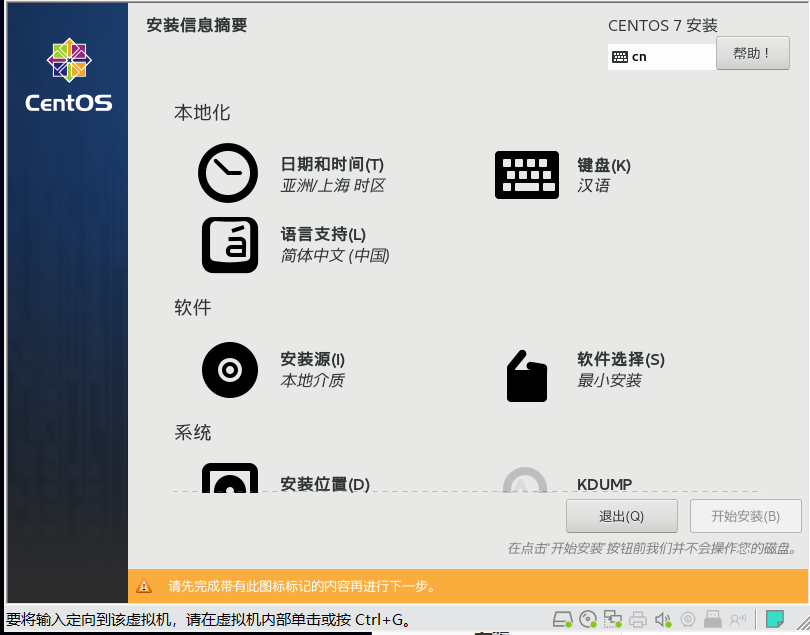Open 安装源(I) settings
Viewport: 810px width, 635px height.
(313, 359)
